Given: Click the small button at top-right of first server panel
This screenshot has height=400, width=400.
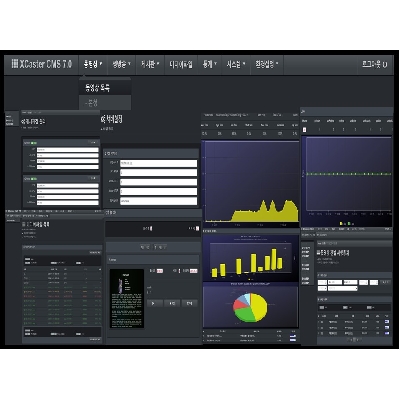Looking at the screenshot, I should point(93,143).
